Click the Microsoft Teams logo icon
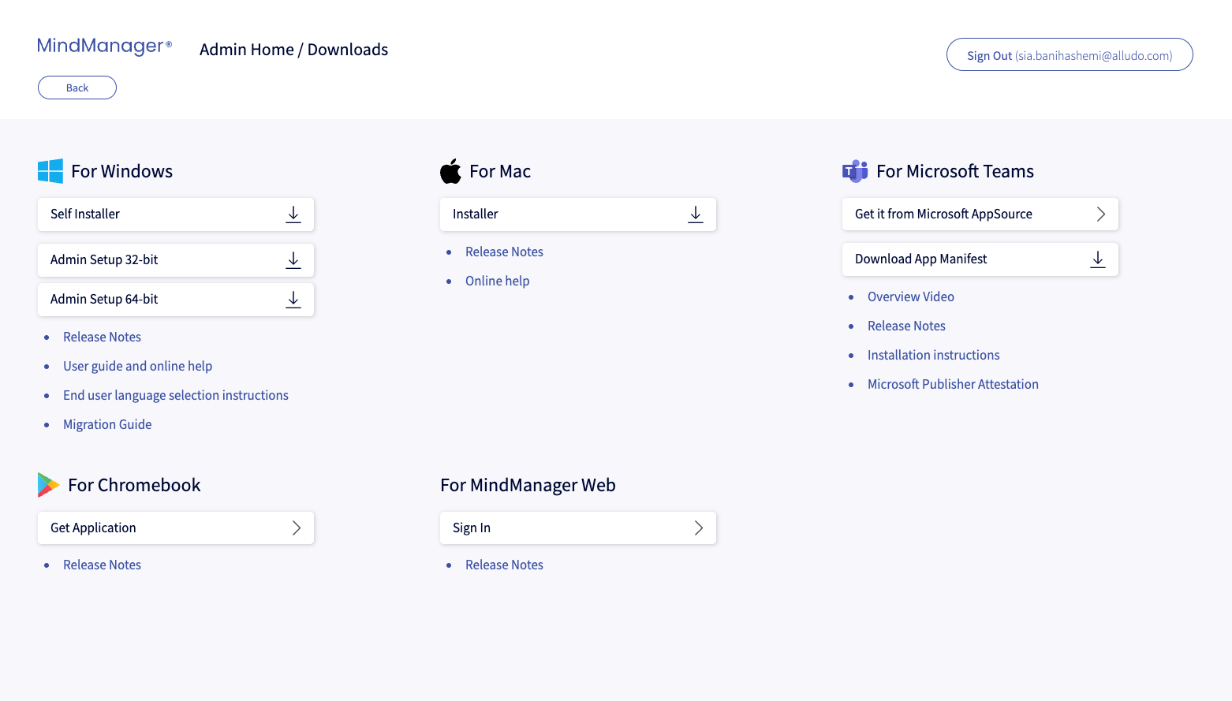Viewport: 1232px width, 701px height. coord(855,171)
